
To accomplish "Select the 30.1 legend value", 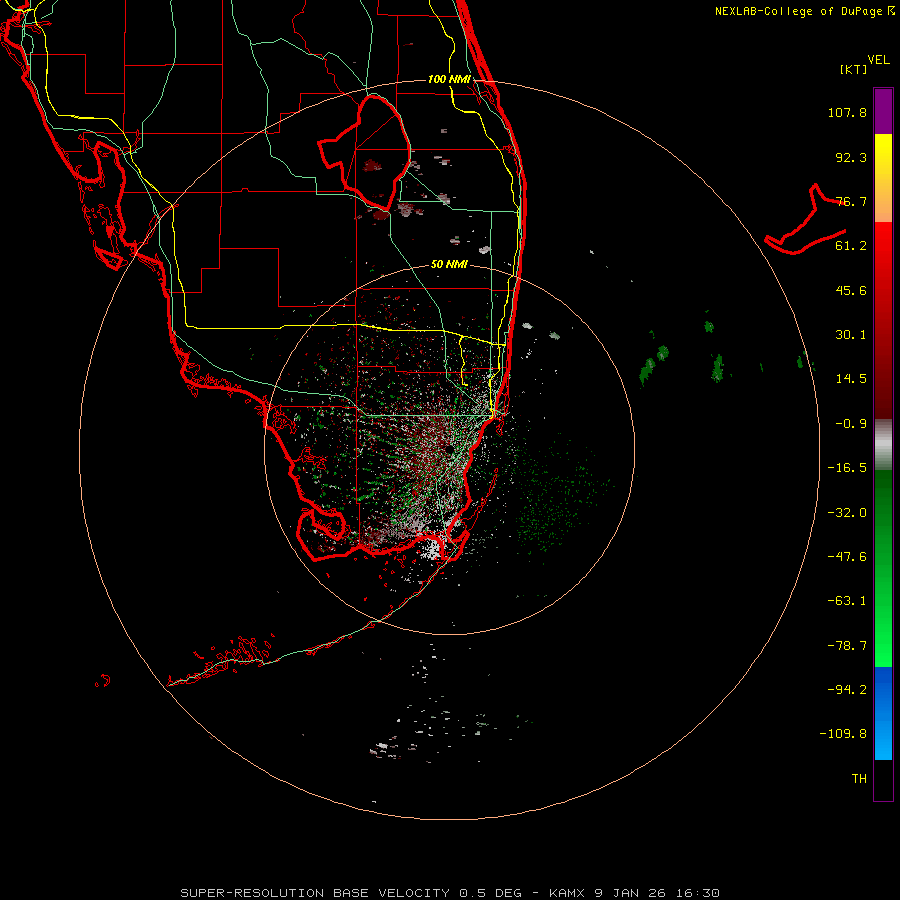I will (851, 335).
